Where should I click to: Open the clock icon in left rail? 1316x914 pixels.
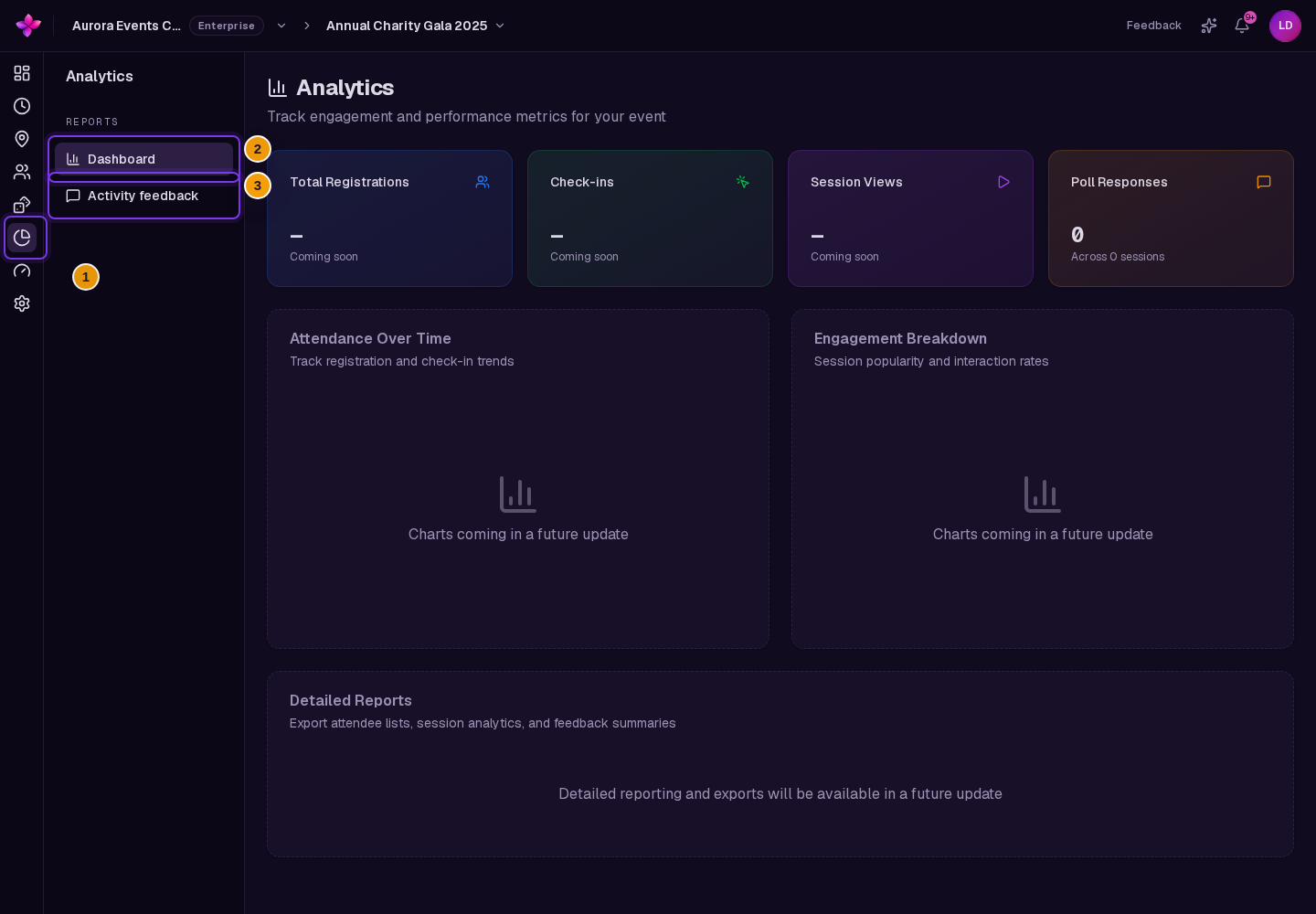tap(22, 106)
